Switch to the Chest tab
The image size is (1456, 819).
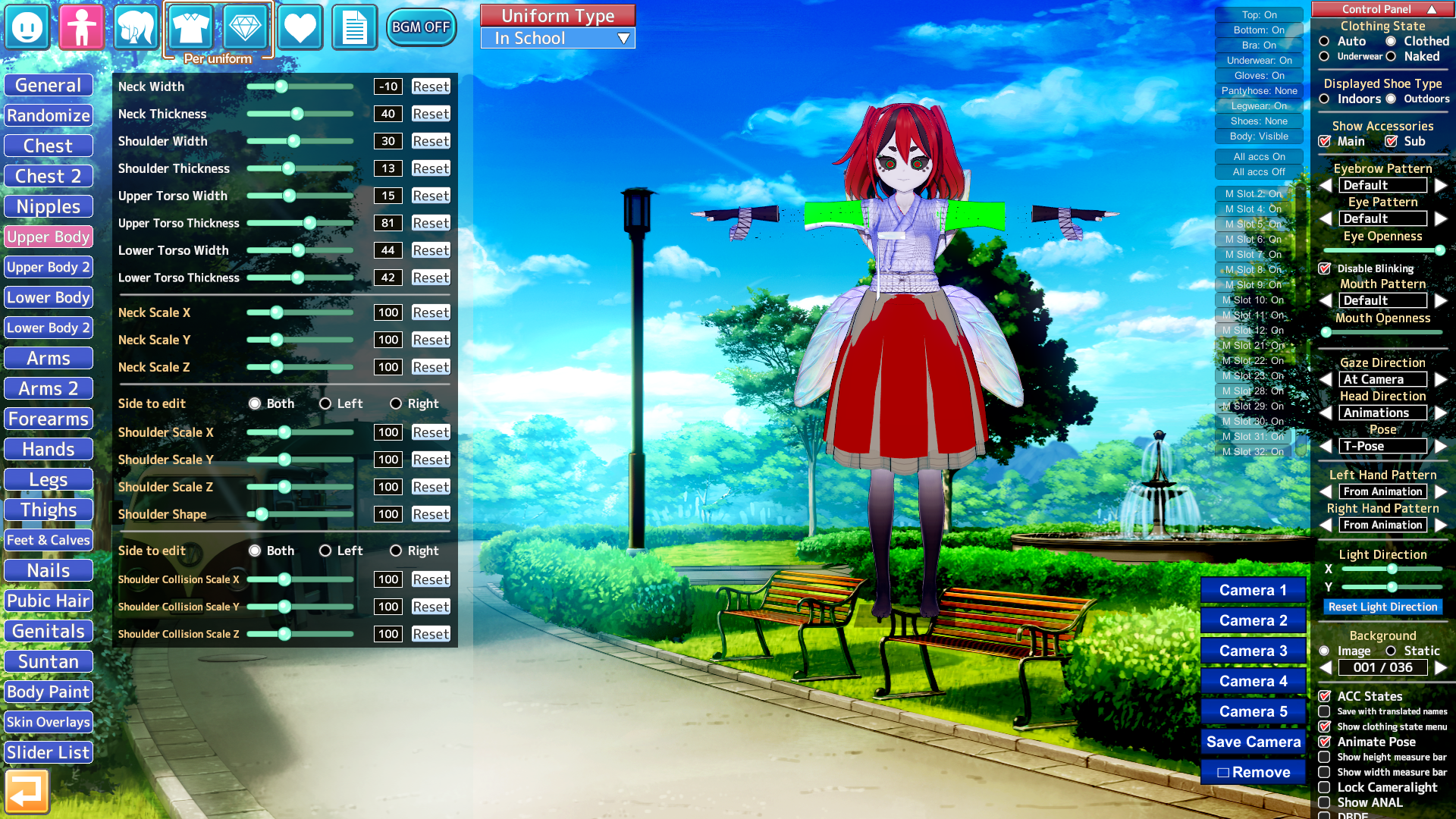[x=49, y=146]
